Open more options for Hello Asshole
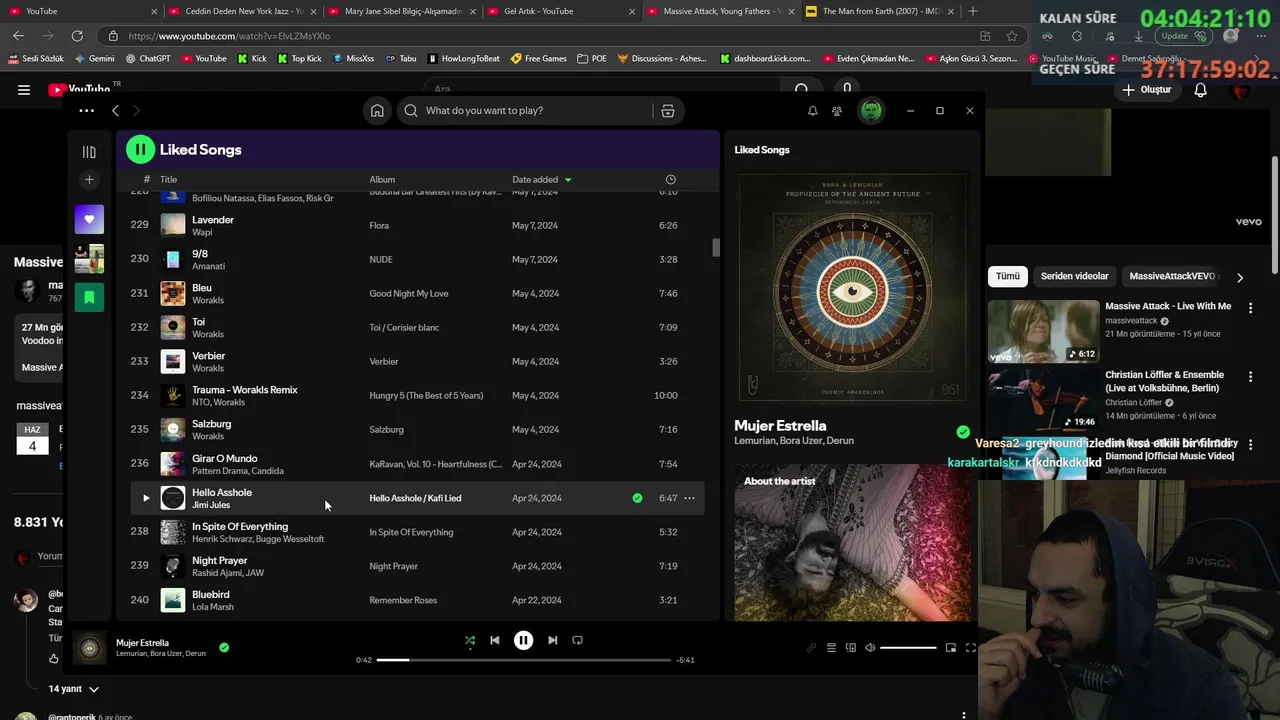Image resolution: width=1280 pixels, height=720 pixels. [x=689, y=498]
